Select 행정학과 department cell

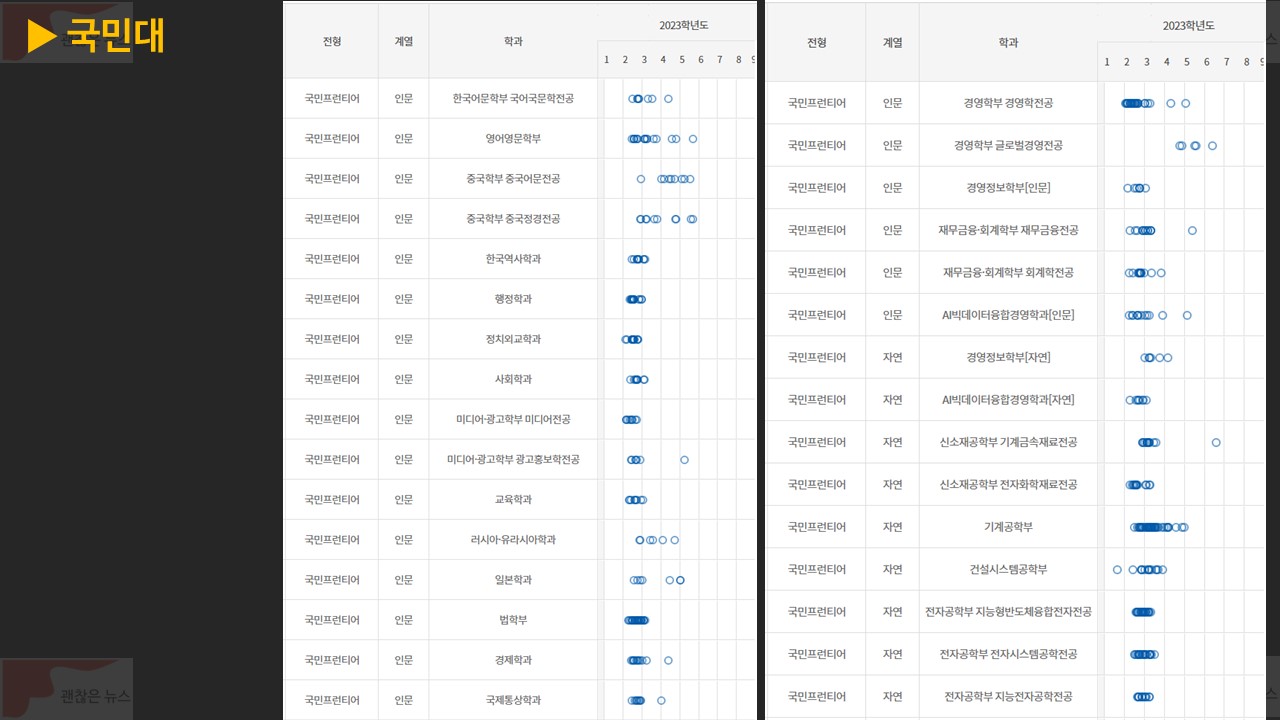[513, 299]
